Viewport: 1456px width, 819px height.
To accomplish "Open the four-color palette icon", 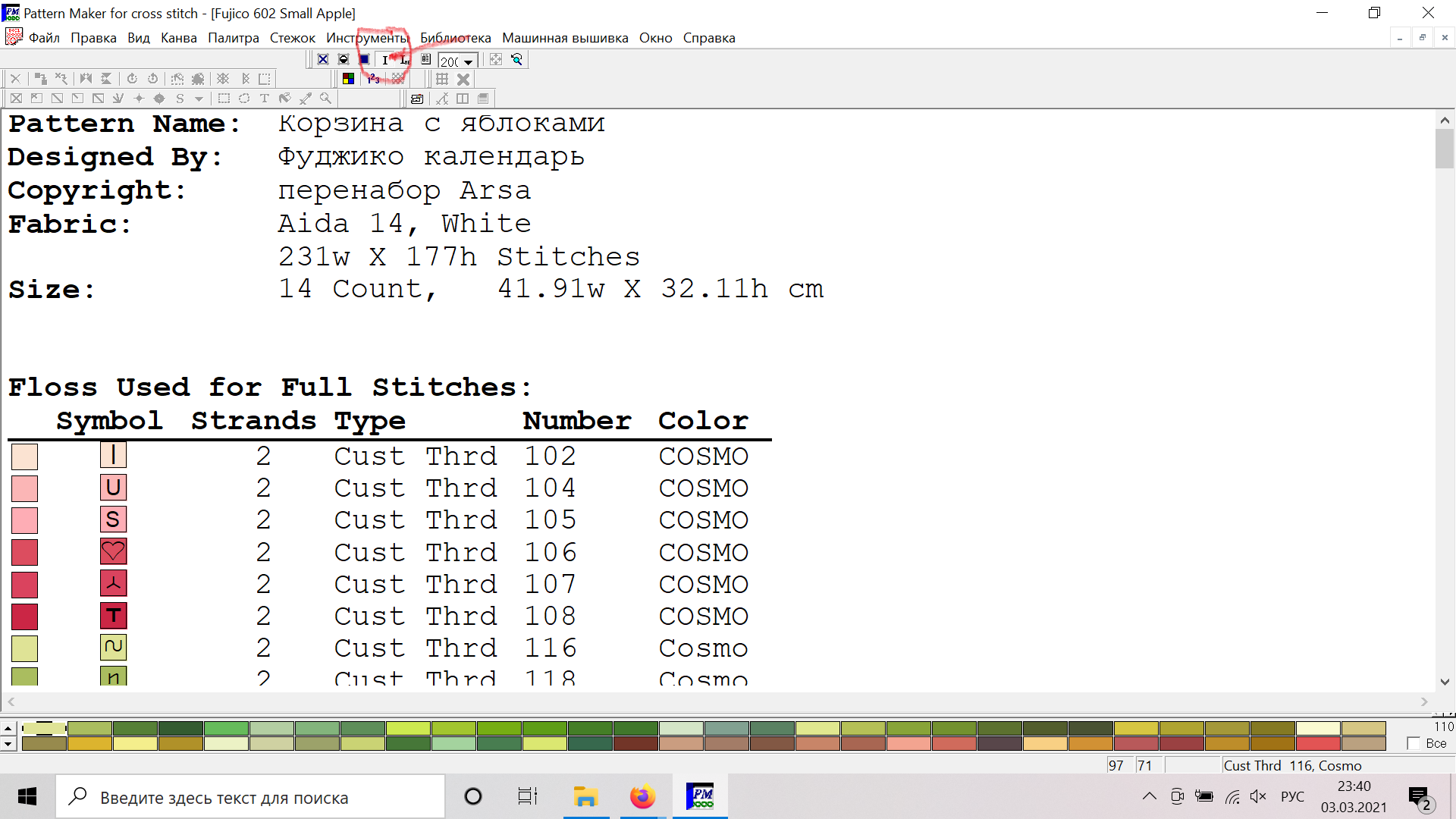I will [x=348, y=79].
